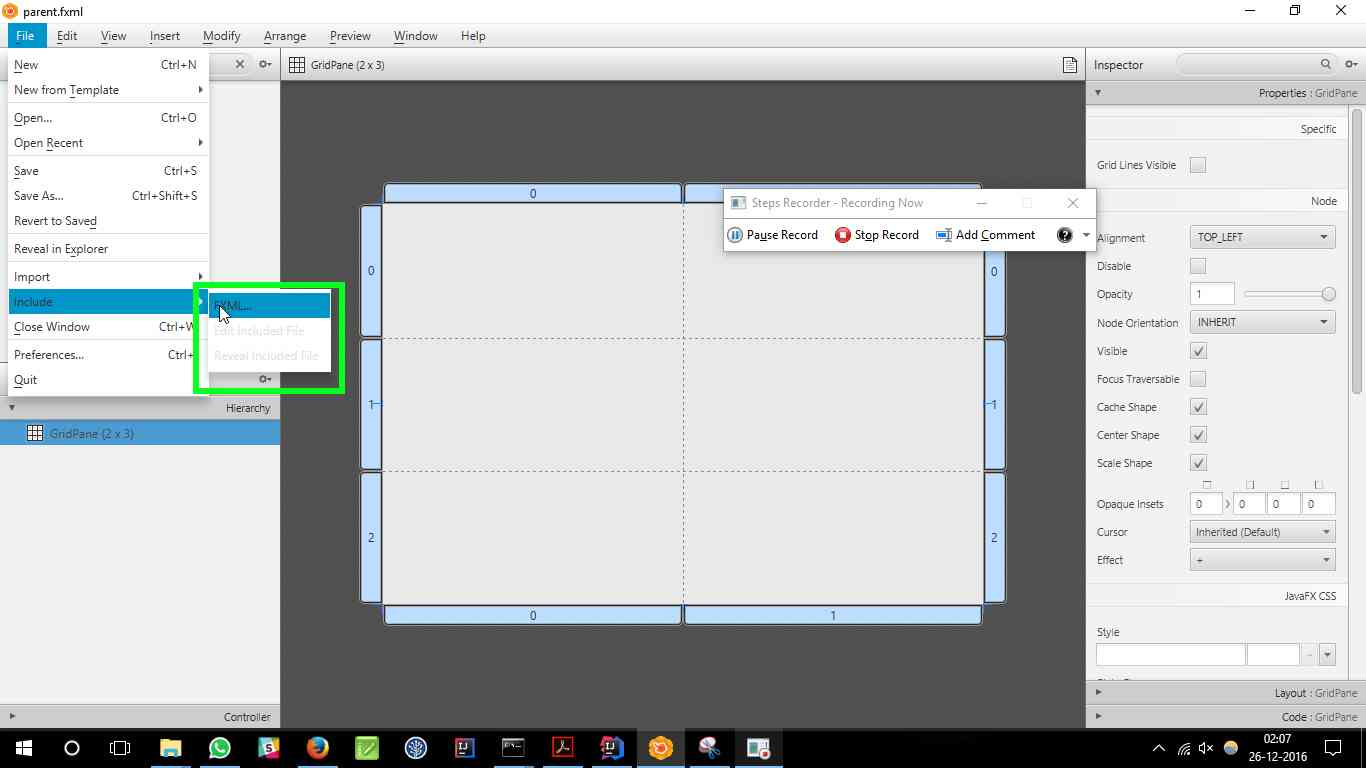1366x768 pixels.
Task: Expand the Layout : GridPane section
Action: coord(1098,692)
